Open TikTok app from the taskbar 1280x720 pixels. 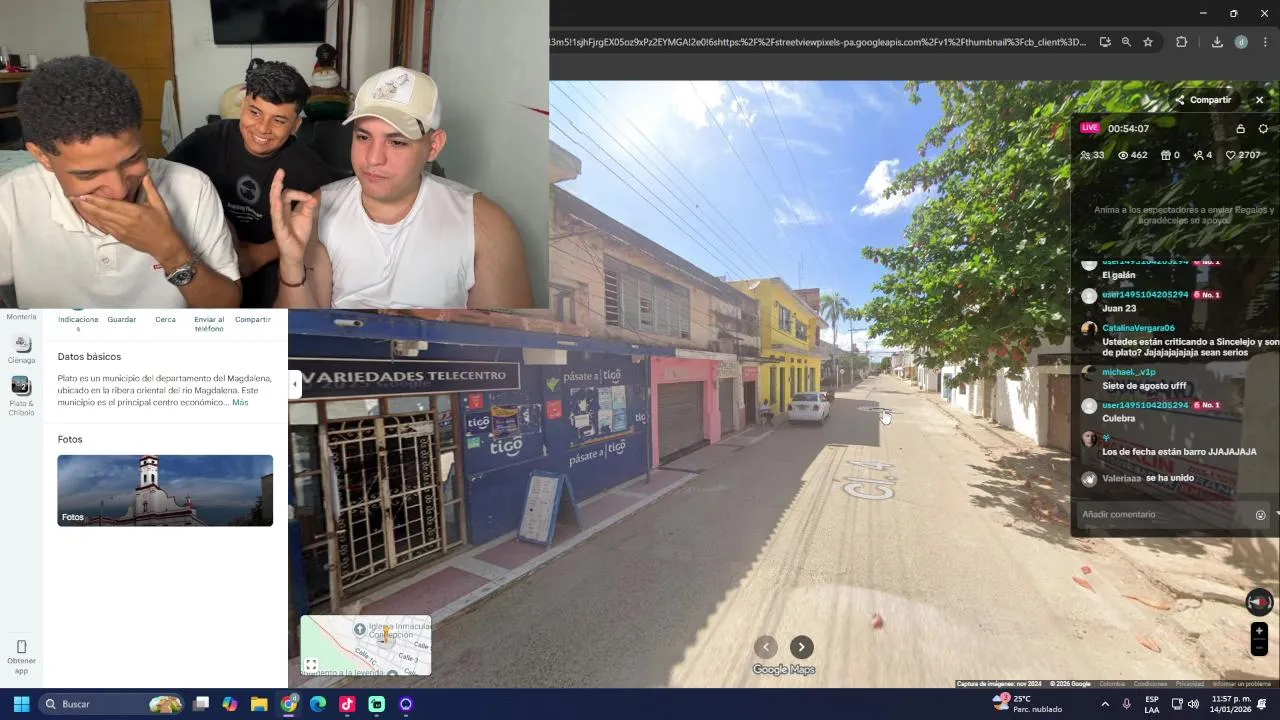pos(347,704)
